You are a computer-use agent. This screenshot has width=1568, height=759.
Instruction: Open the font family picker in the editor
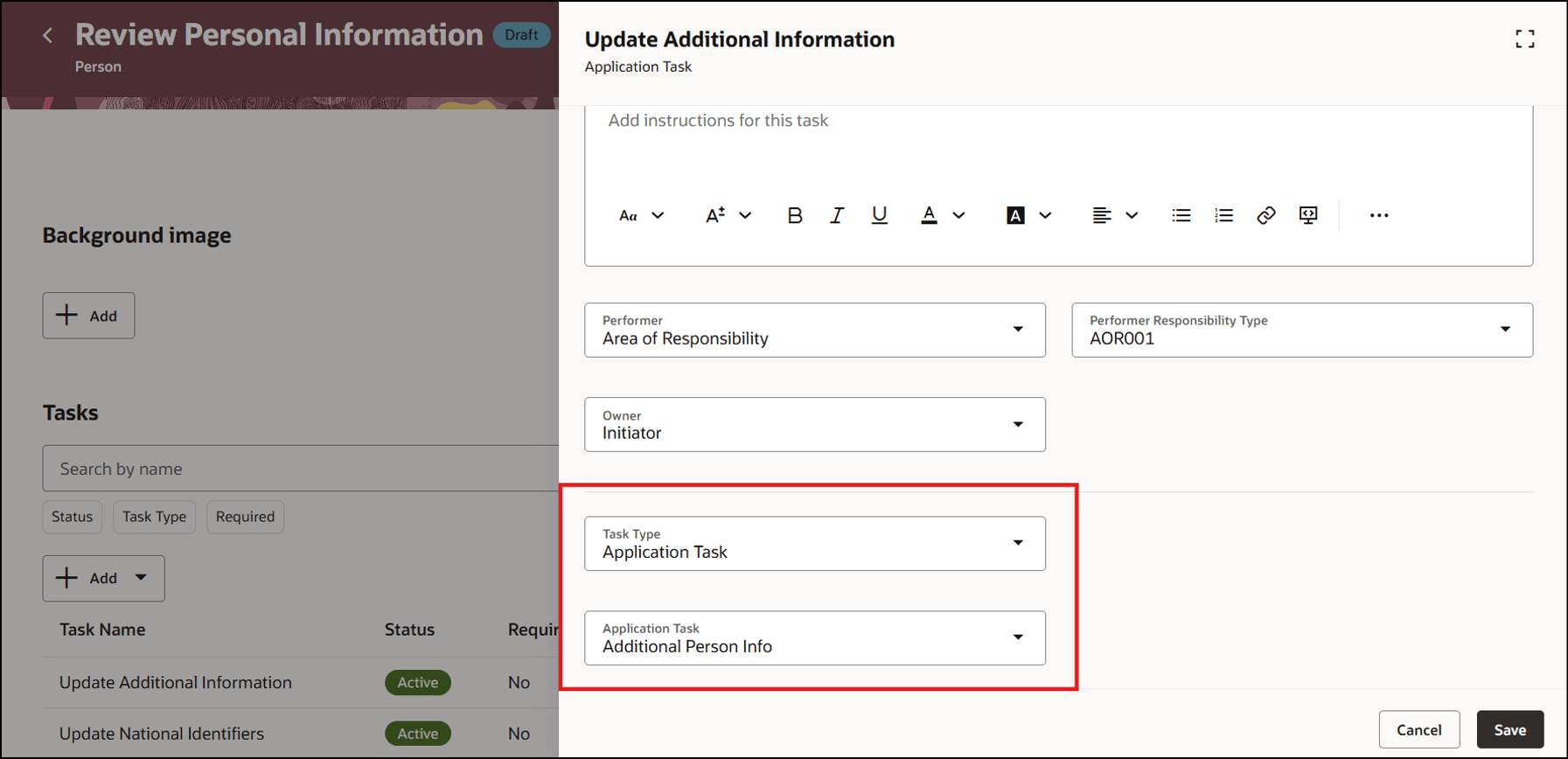pyautogui.click(x=628, y=215)
